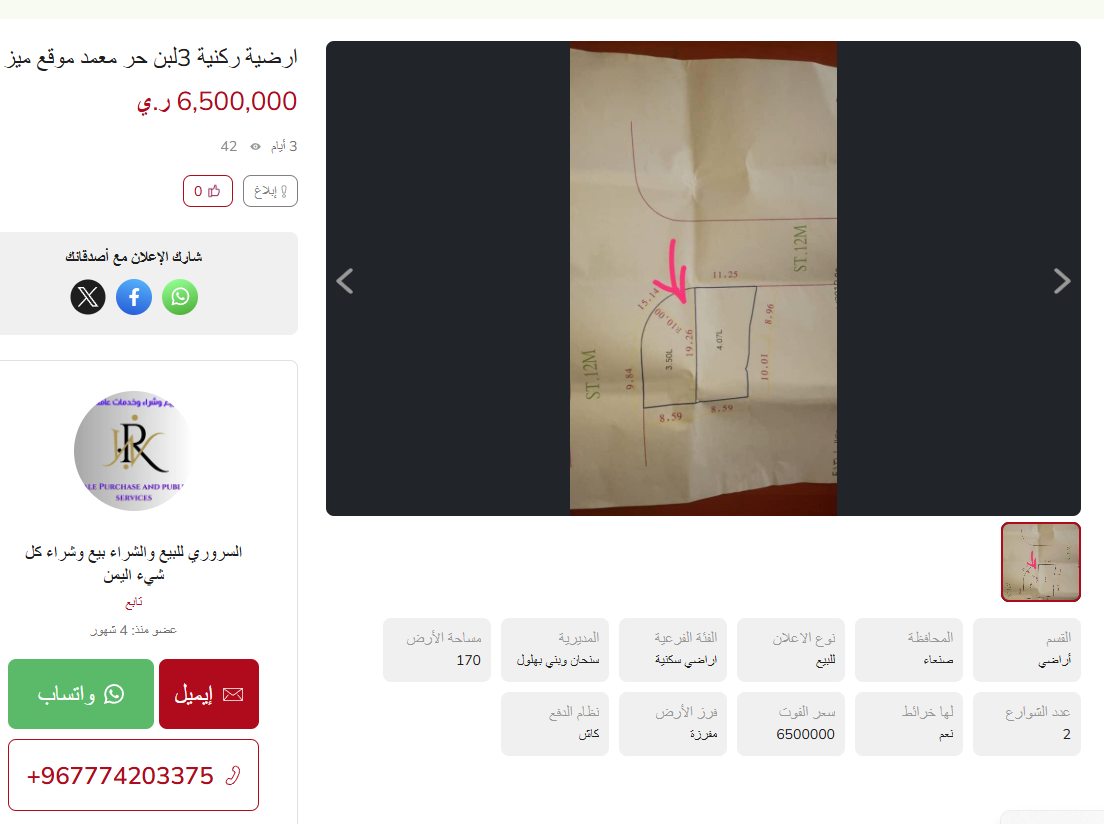The width and height of the screenshot is (1104, 824).
Task: Send an email with إيميل button
Action: [209, 694]
